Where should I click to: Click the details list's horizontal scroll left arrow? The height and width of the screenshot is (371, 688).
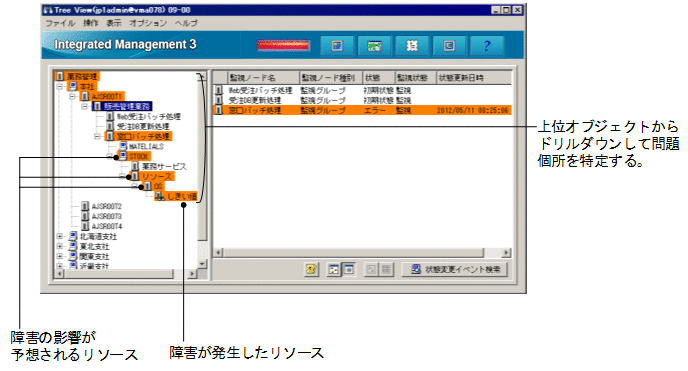point(218,253)
